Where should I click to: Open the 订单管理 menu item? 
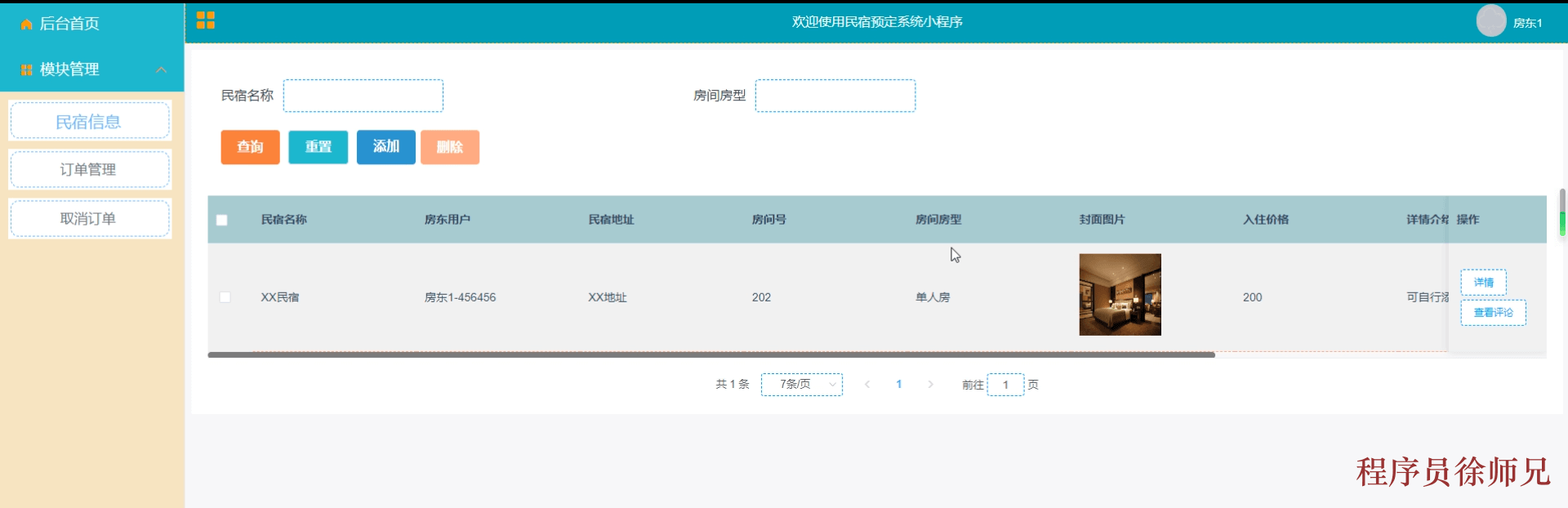coord(89,170)
